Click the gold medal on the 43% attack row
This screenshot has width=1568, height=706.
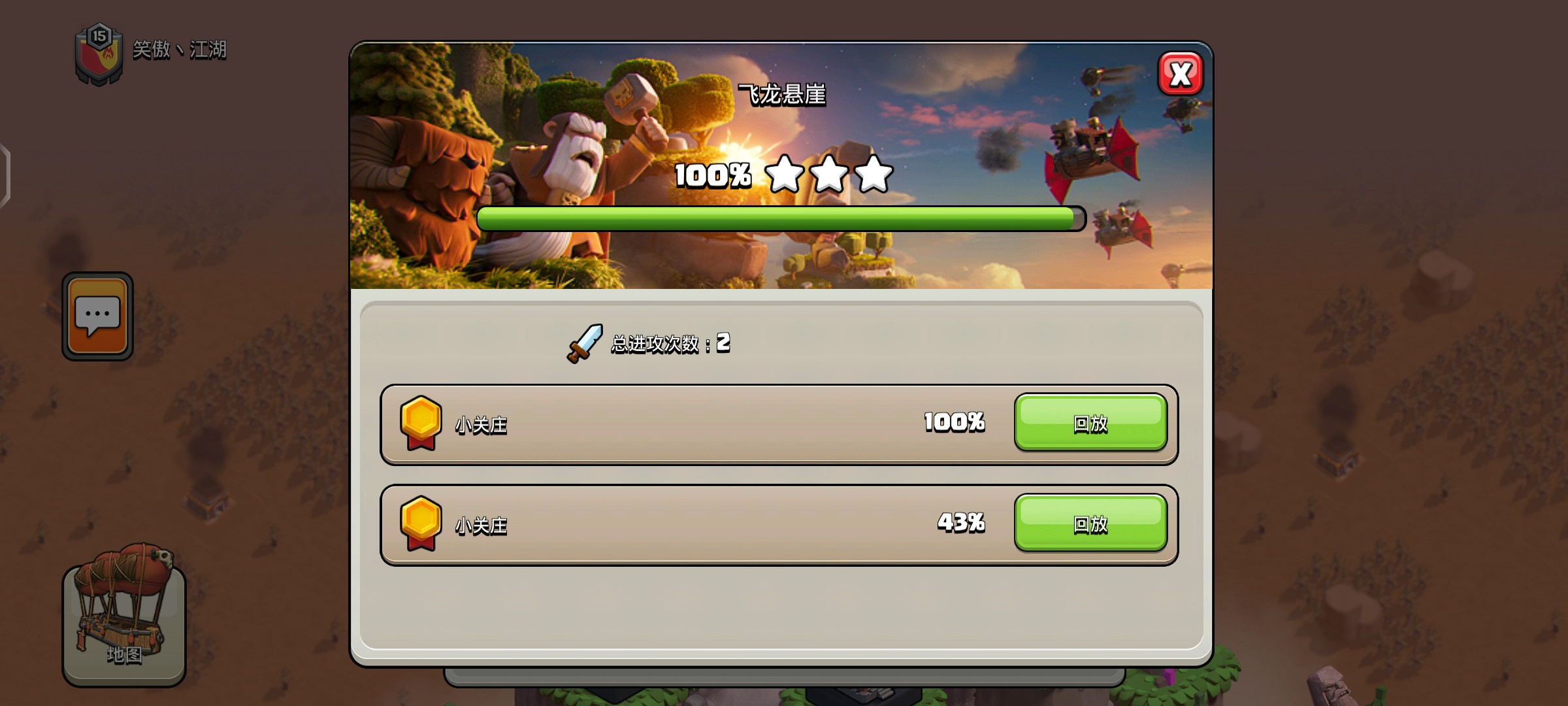point(421,524)
